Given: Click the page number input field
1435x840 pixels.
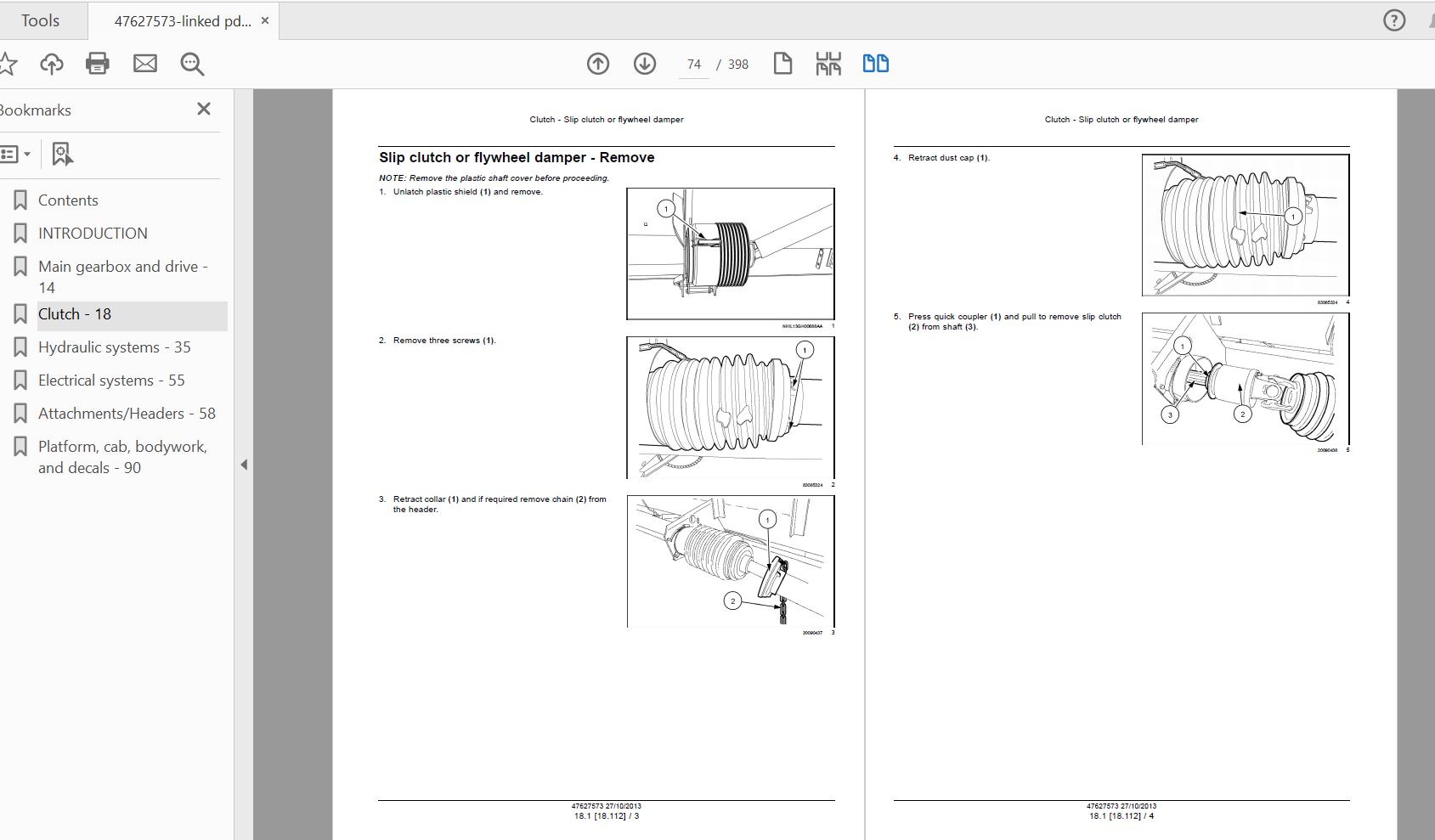Looking at the screenshot, I should pos(694,65).
